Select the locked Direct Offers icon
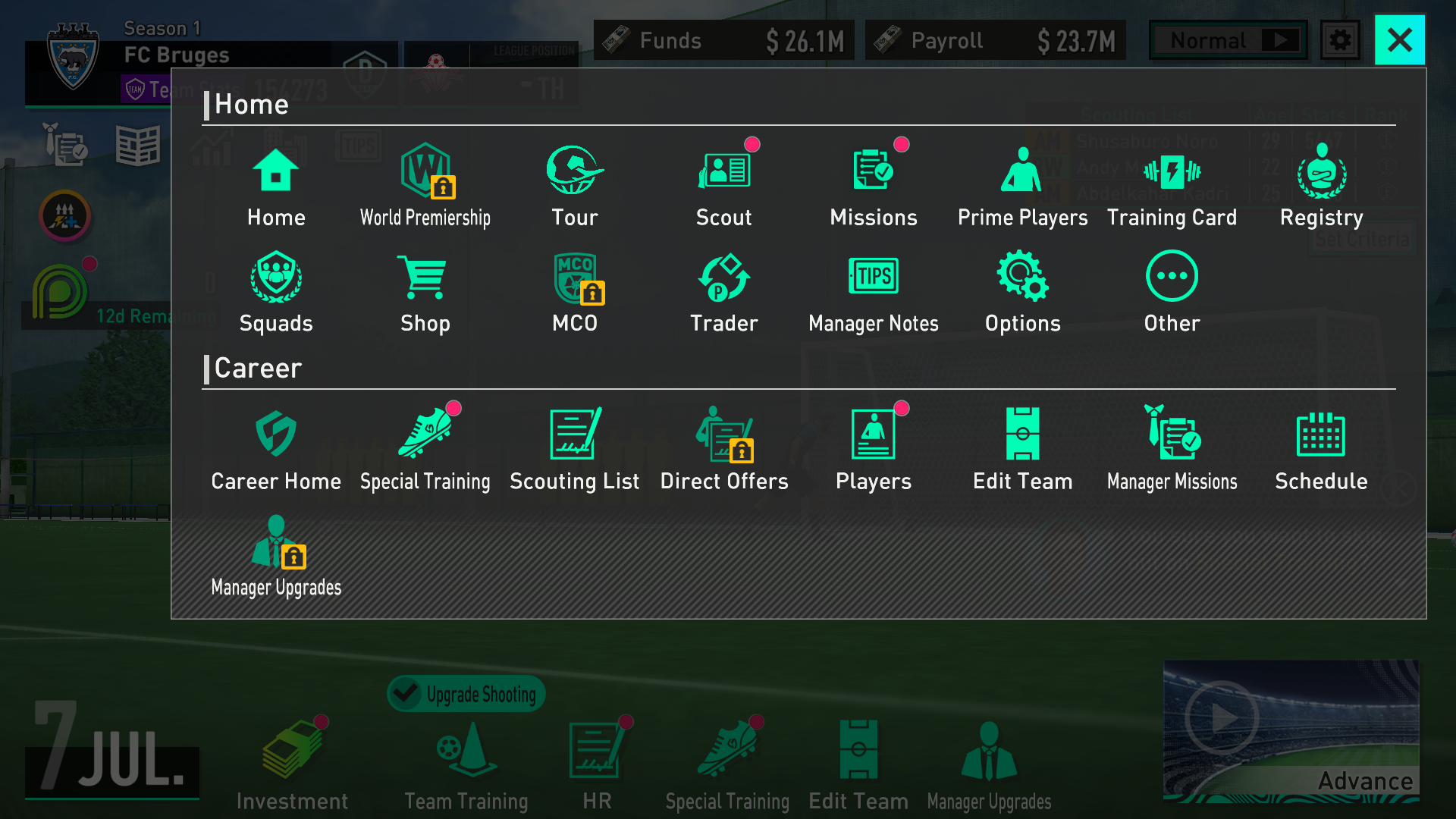The image size is (1456, 819). coord(726,434)
